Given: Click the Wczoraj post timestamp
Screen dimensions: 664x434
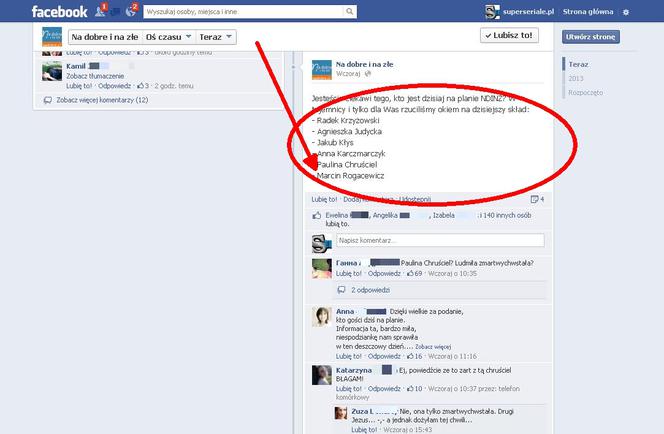Looking at the screenshot, I should click(348, 74).
